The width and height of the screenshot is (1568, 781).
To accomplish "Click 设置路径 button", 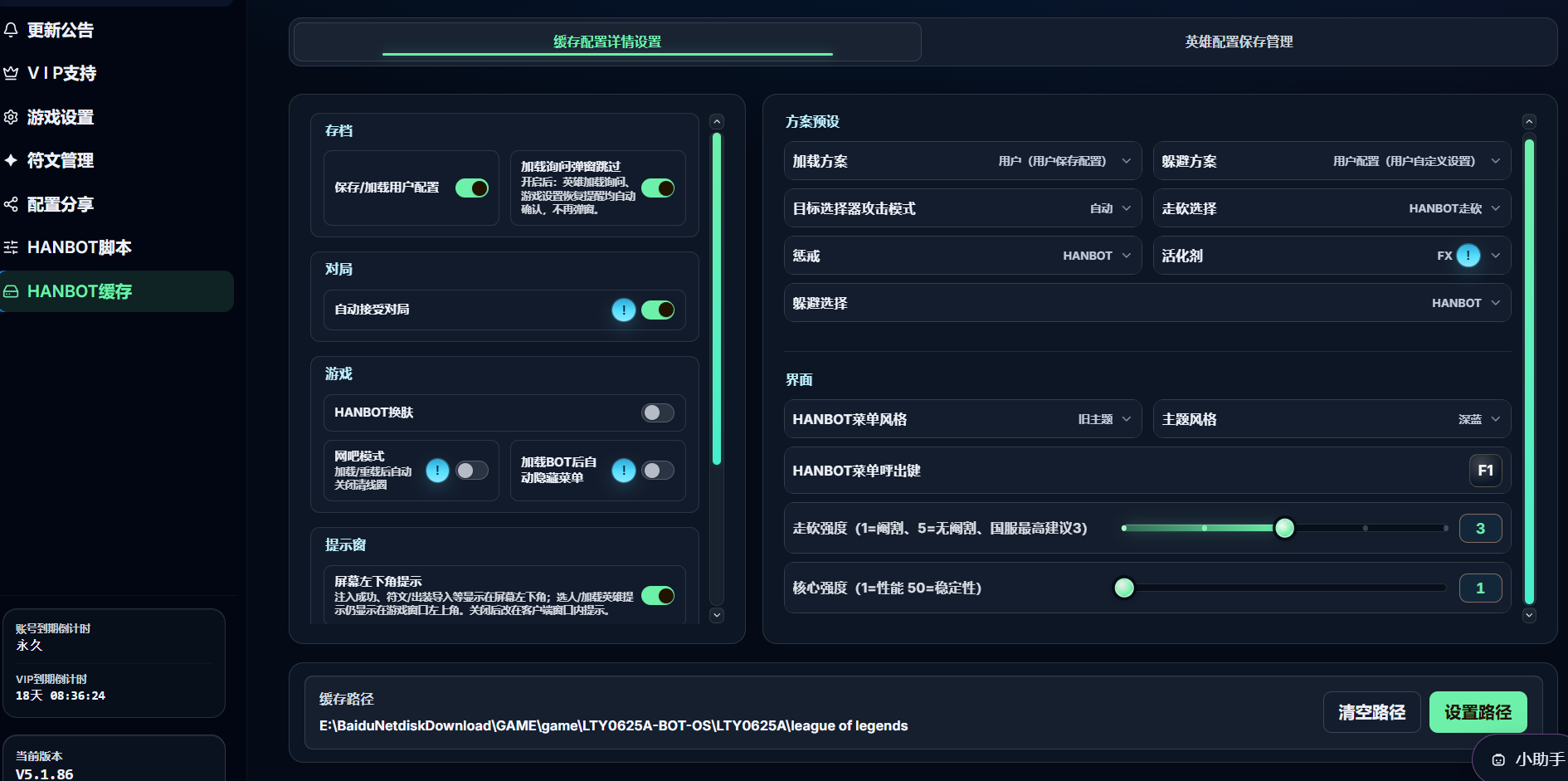I will [x=1478, y=712].
